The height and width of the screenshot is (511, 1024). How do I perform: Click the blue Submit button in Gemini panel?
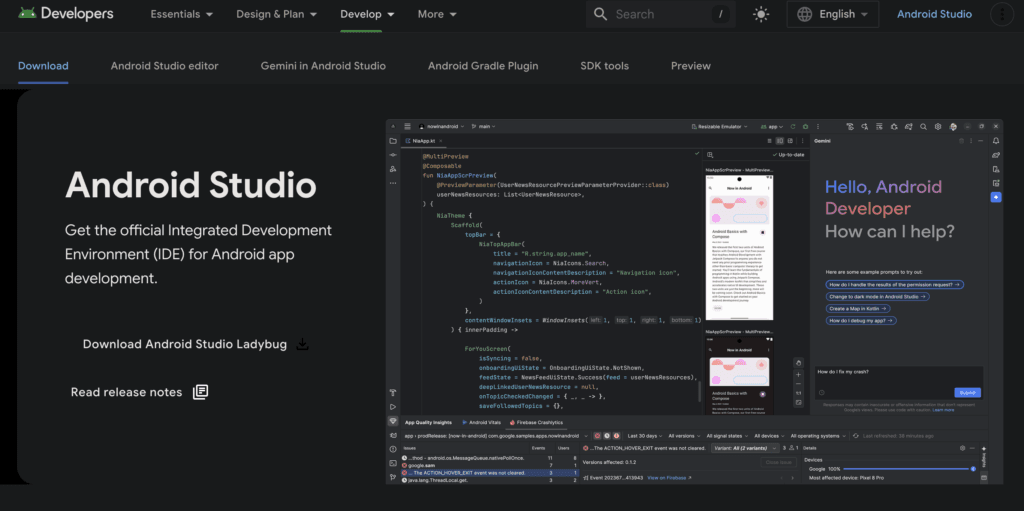point(967,393)
